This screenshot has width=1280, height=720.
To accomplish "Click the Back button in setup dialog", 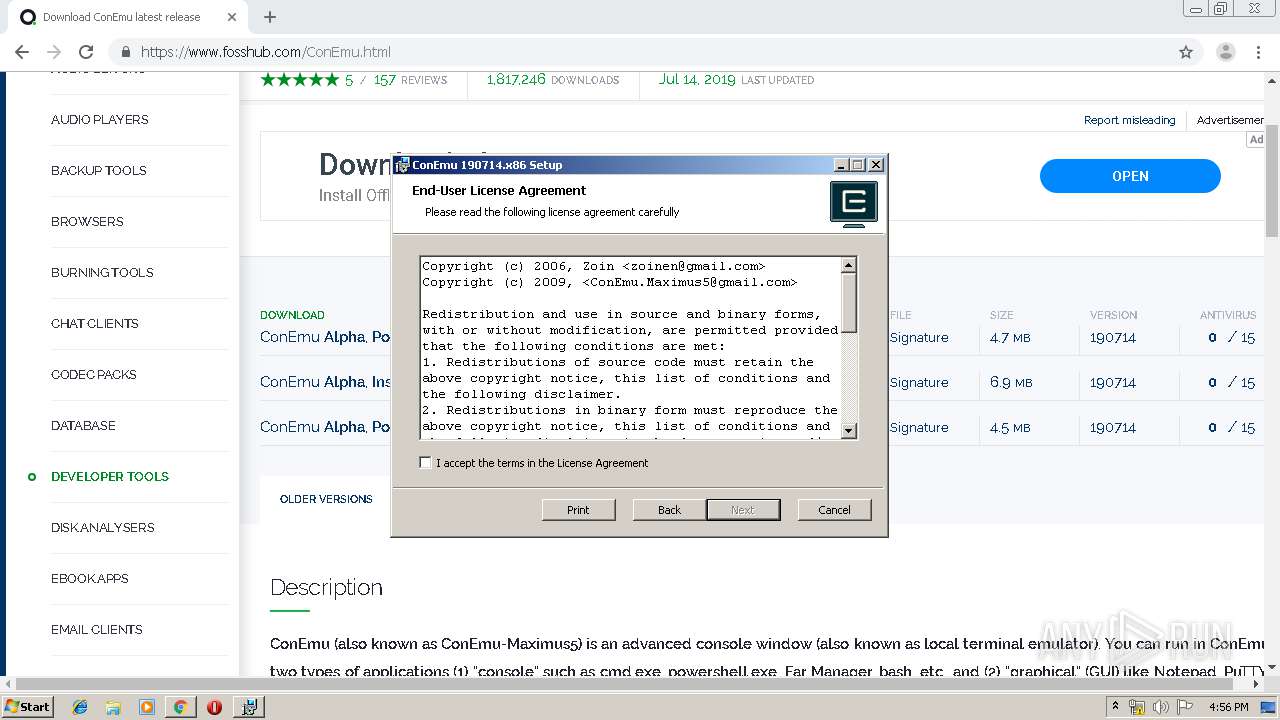I will [x=669, y=510].
